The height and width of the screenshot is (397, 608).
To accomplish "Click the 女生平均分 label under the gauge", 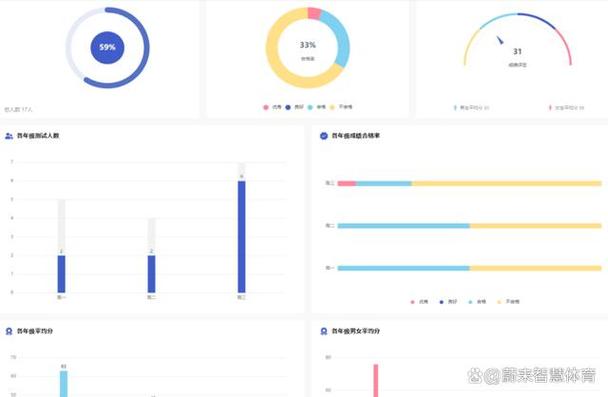I will (x=569, y=107).
